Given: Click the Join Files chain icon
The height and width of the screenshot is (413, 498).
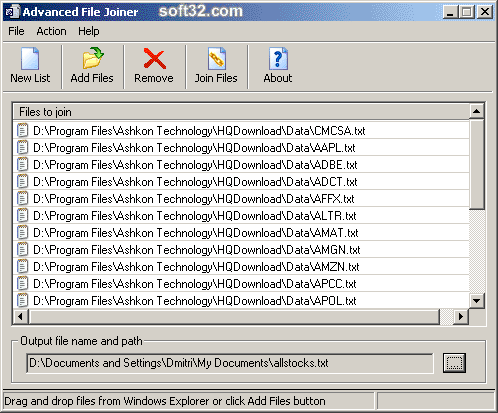Looking at the screenshot, I should [217, 58].
